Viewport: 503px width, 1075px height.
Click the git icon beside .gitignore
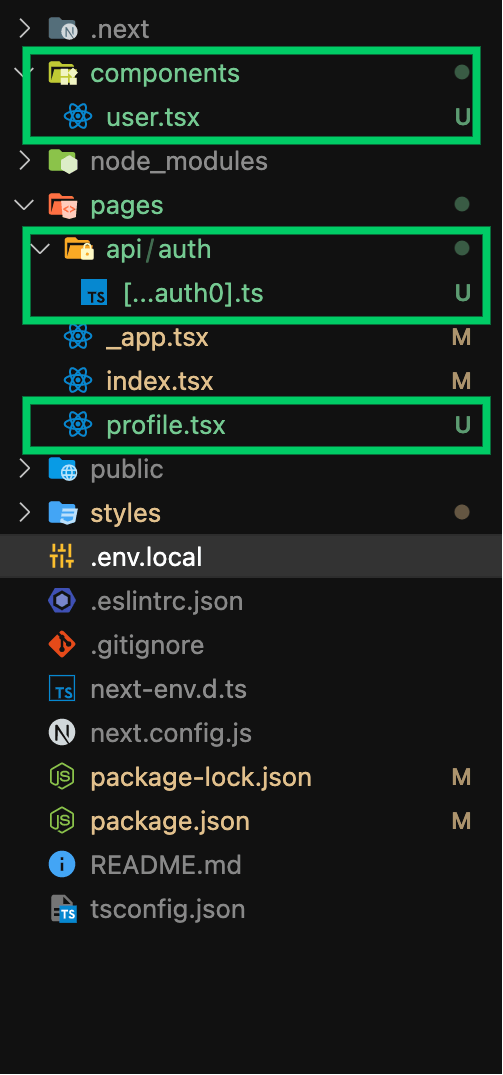(x=62, y=645)
